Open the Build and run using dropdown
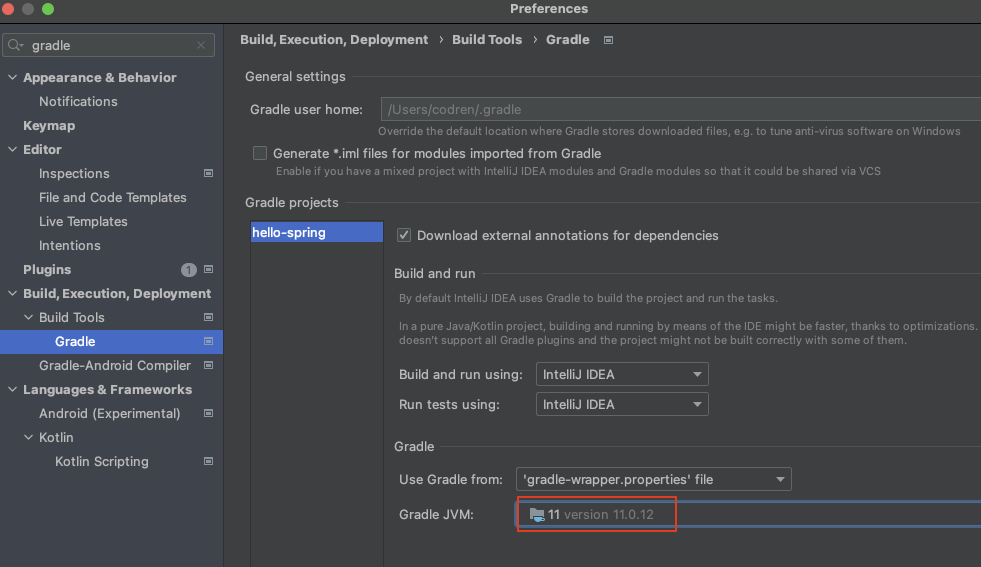Screen dimensions: 981x567 click(x=621, y=375)
